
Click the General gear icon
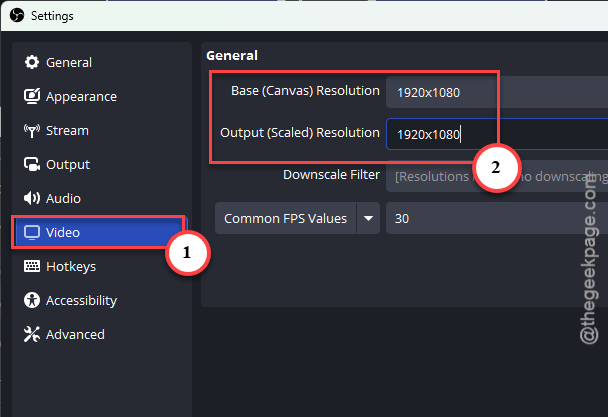(32, 62)
